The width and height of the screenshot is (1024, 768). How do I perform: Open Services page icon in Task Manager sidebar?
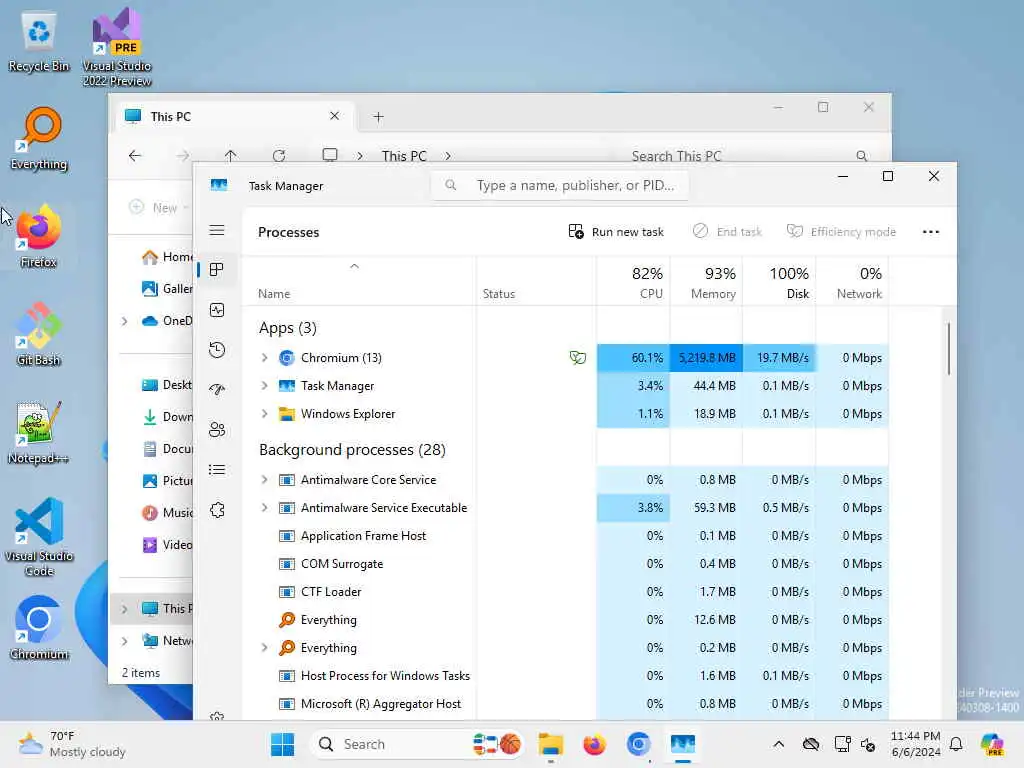point(217,510)
